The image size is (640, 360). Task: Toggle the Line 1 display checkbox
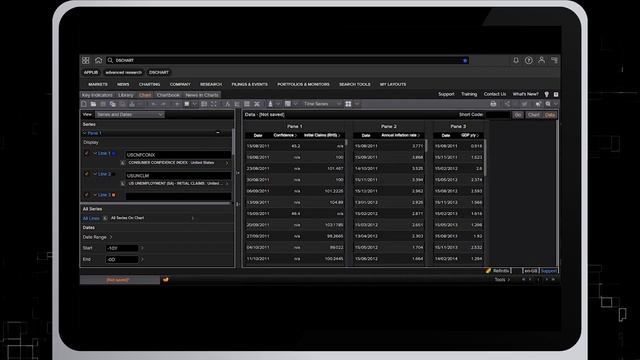87,153
